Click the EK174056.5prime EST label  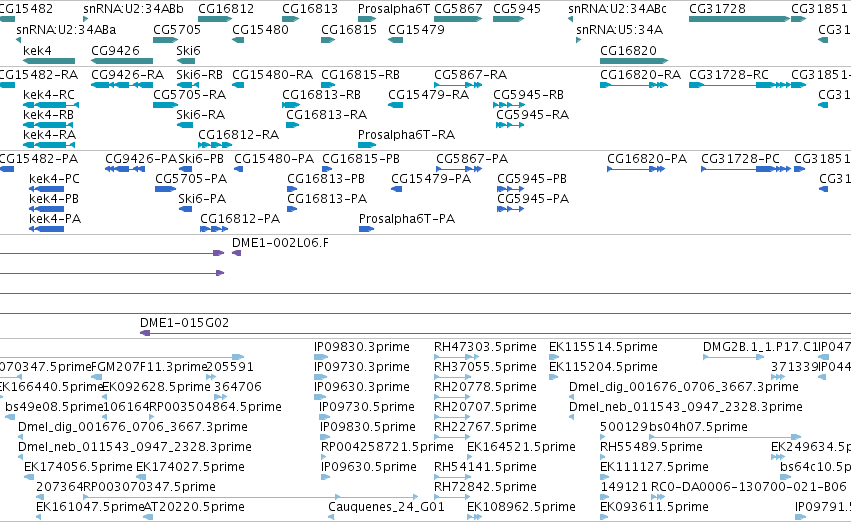(x=78, y=467)
